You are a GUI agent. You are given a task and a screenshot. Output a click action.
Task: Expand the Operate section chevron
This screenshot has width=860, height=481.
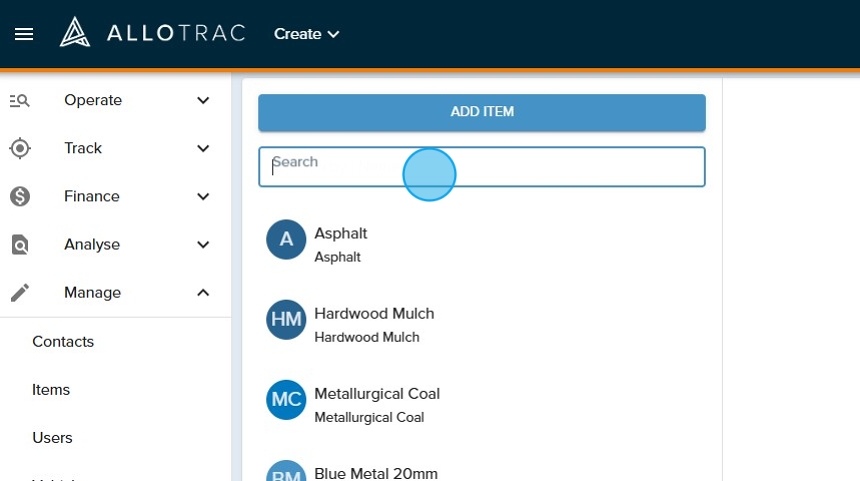pos(203,100)
